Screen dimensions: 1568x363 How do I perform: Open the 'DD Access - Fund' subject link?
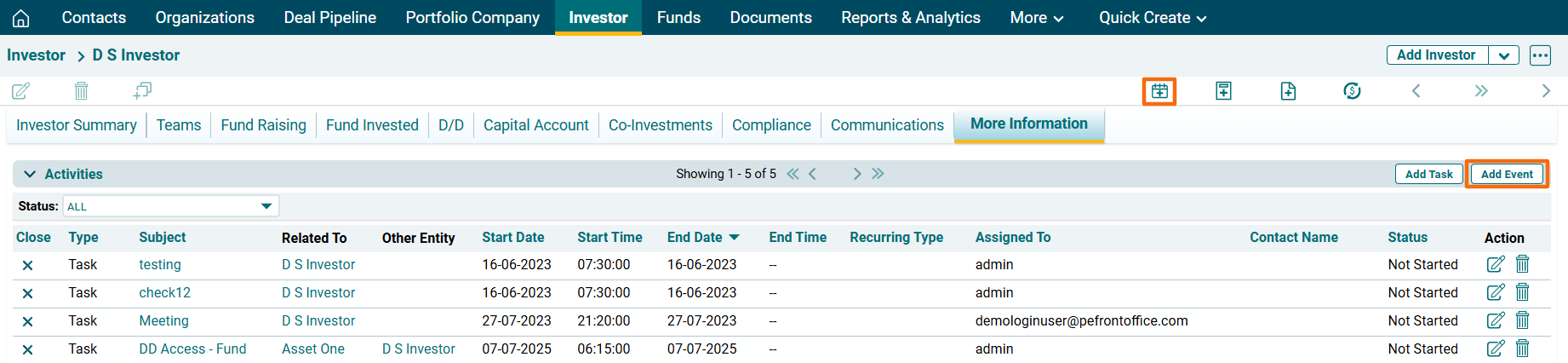coord(192,349)
